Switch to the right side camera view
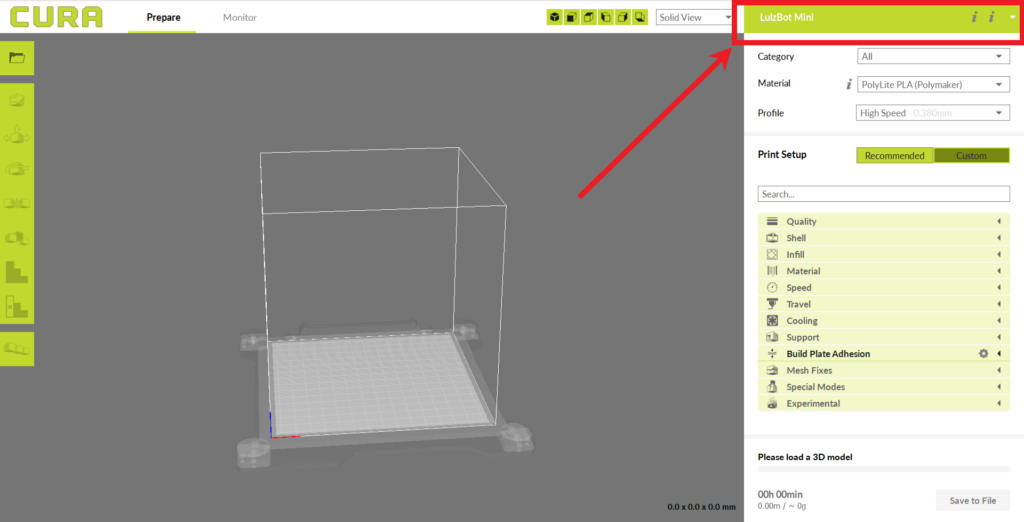 click(x=622, y=18)
